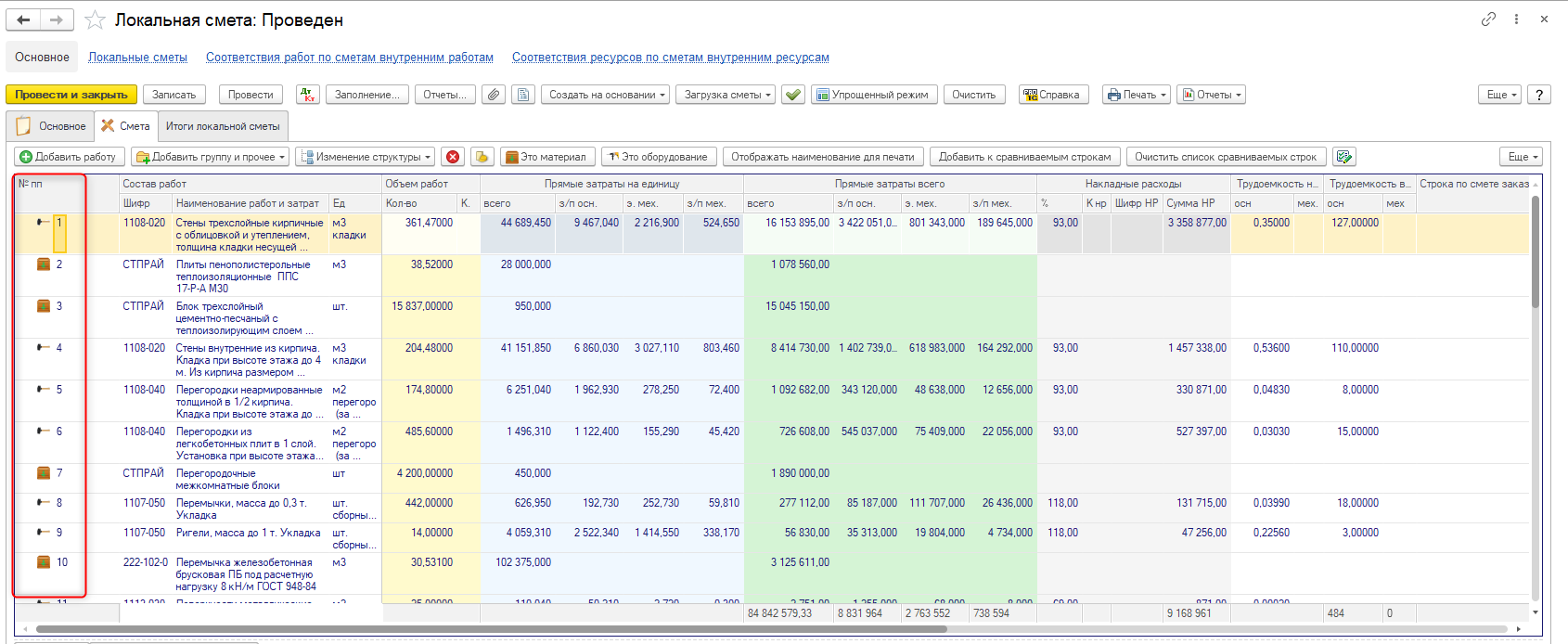Click work icon in row 5
1568x644 pixels.
(43, 389)
